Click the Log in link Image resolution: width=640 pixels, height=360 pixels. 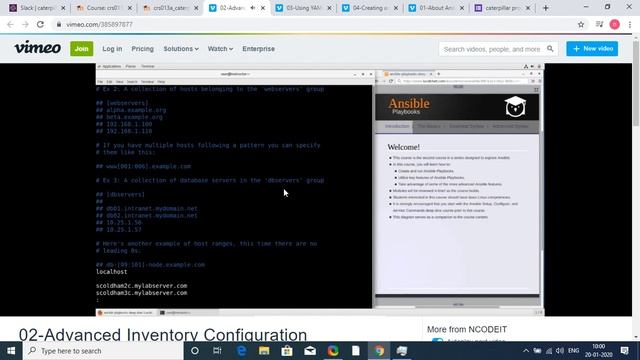coord(112,49)
